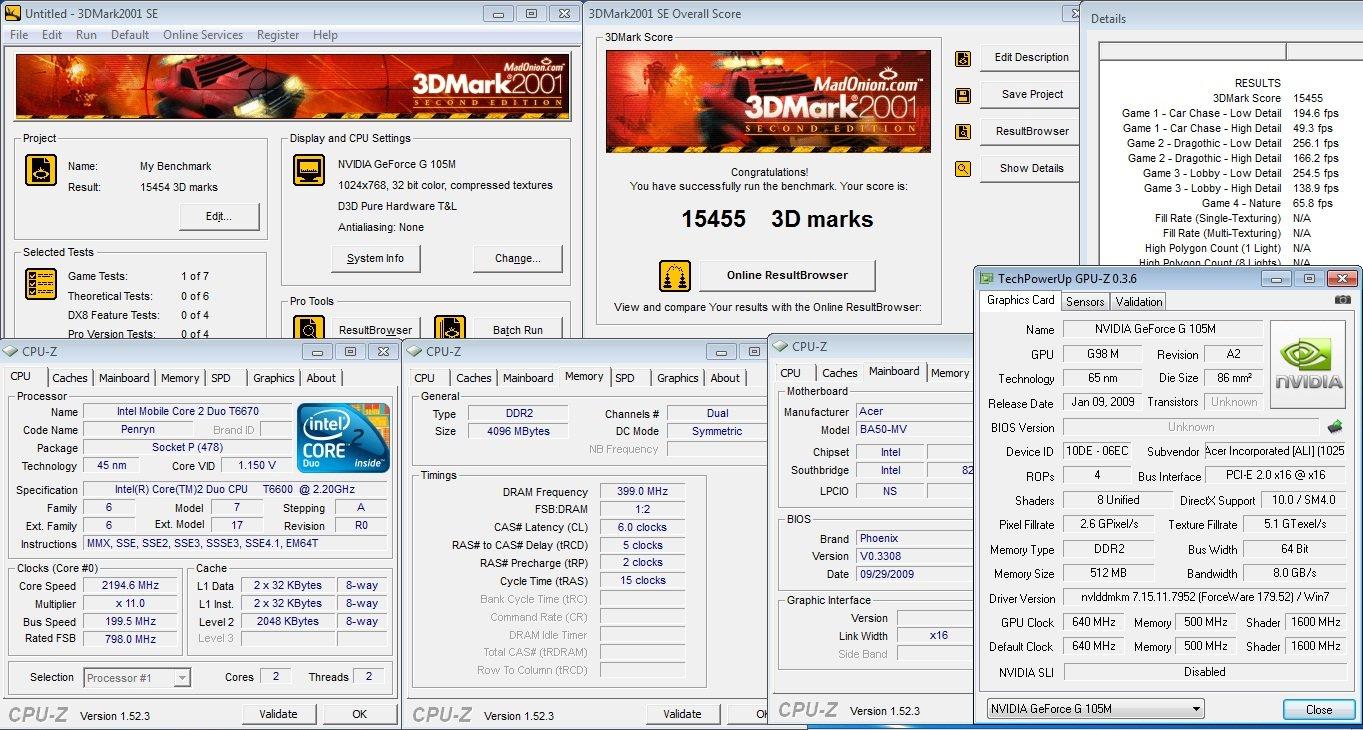Open the Default menu in 3DMark2001
The height and width of the screenshot is (730, 1363).
click(x=130, y=35)
